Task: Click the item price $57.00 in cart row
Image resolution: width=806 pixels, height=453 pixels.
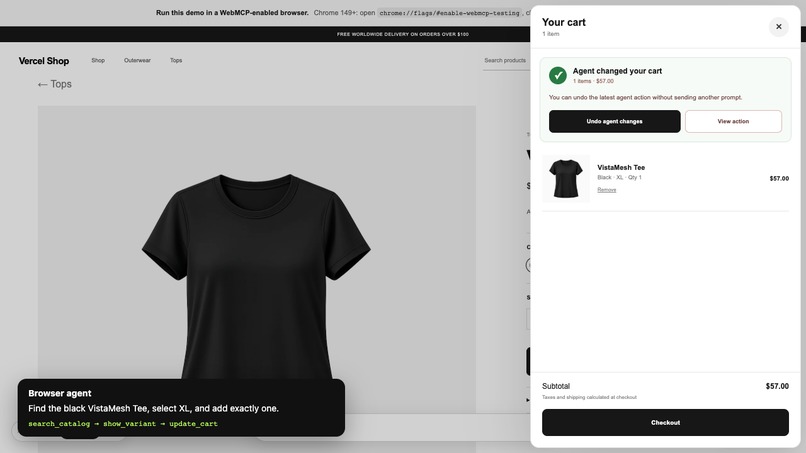Action: (x=779, y=178)
